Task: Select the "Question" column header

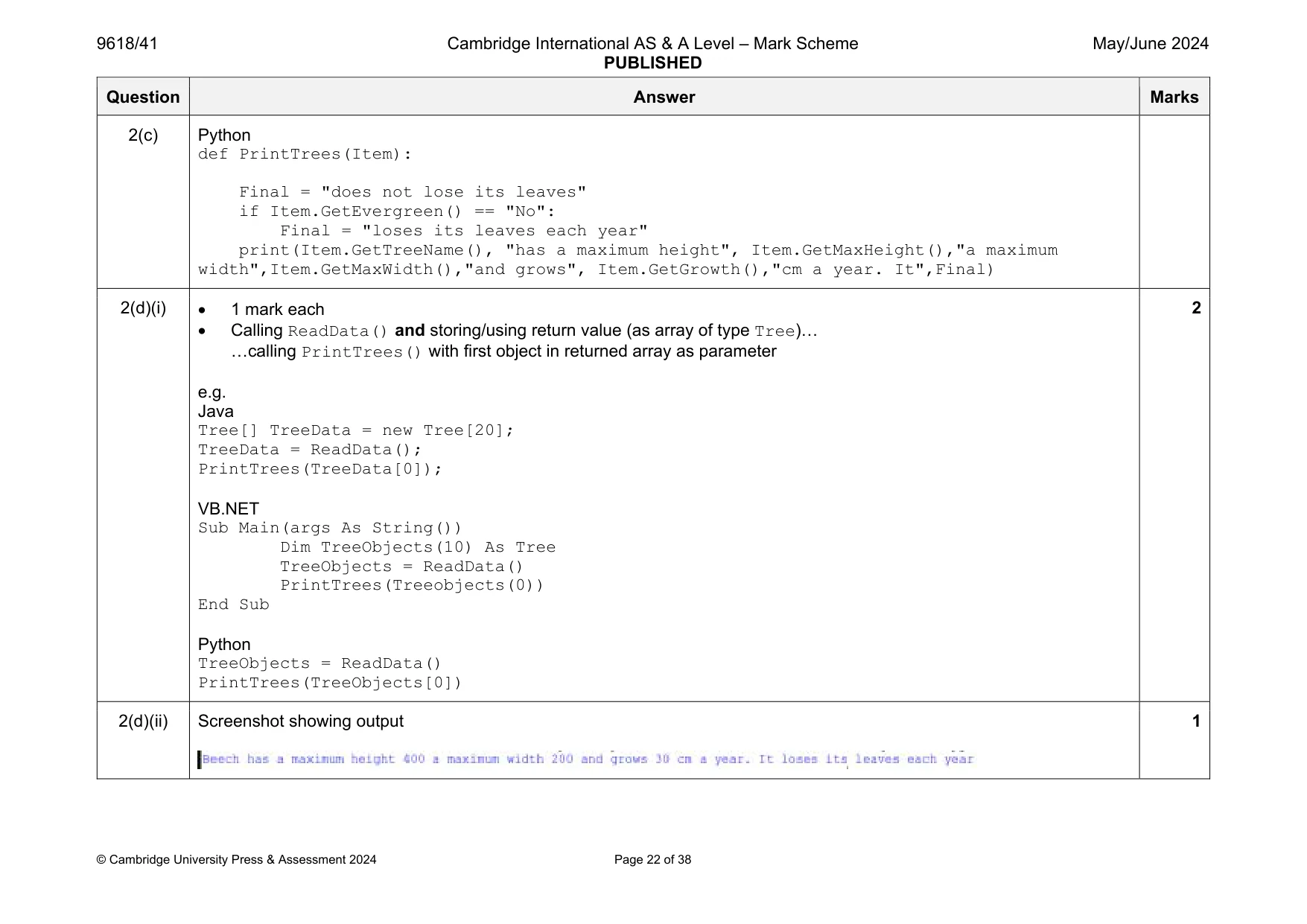Action: coord(143,97)
